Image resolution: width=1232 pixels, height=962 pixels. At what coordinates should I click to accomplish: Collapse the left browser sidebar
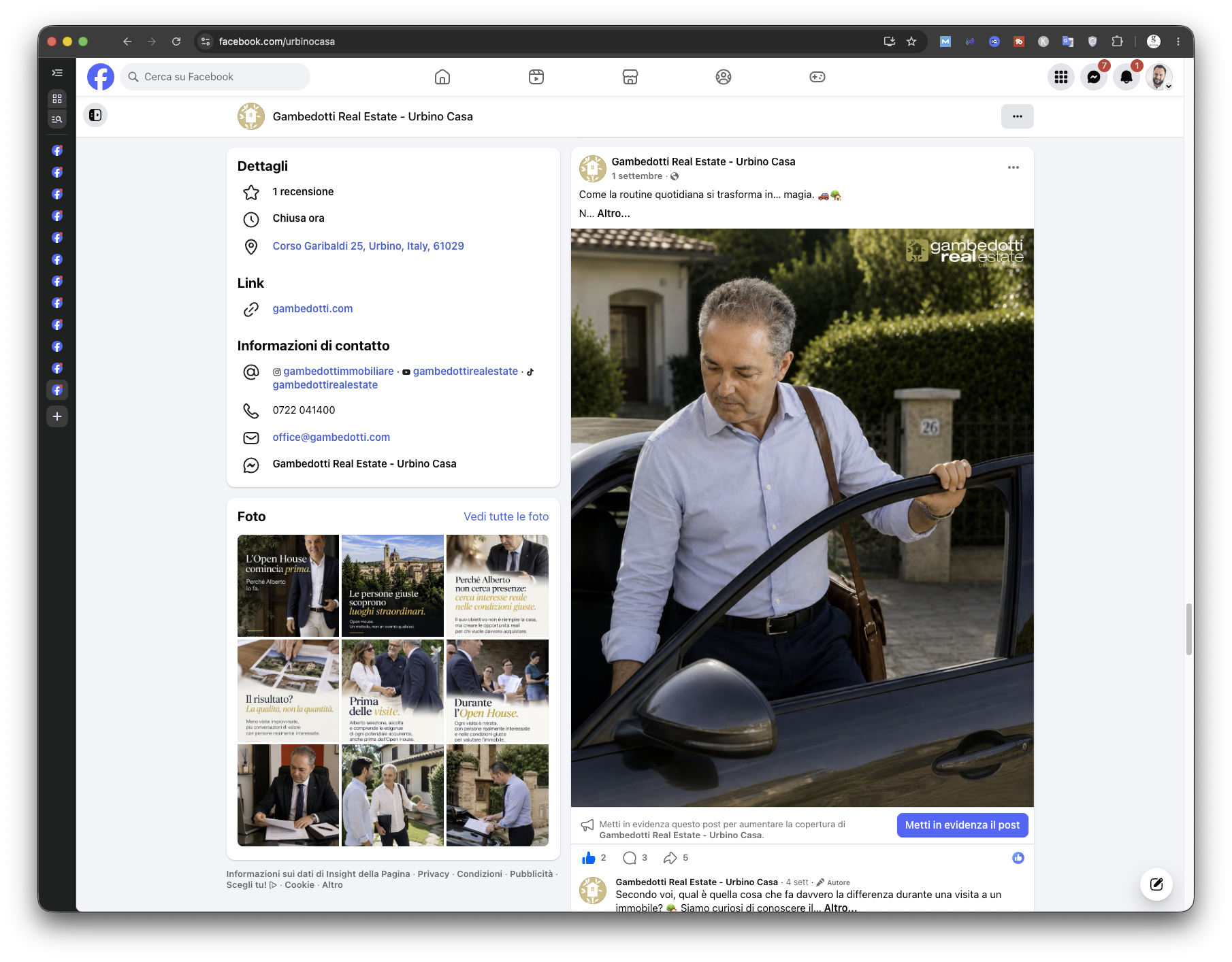[x=57, y=73]
